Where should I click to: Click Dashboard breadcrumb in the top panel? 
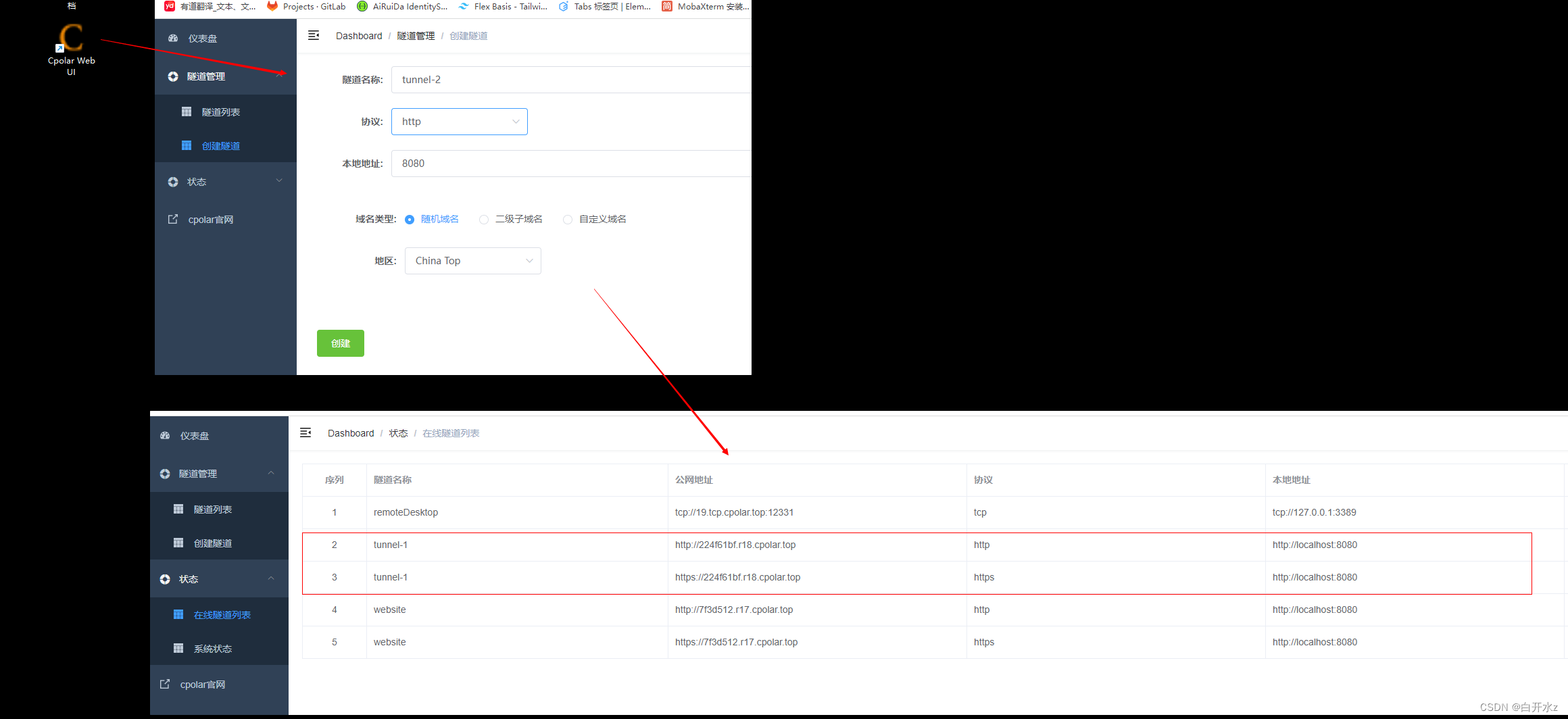[x=359, y=36]
